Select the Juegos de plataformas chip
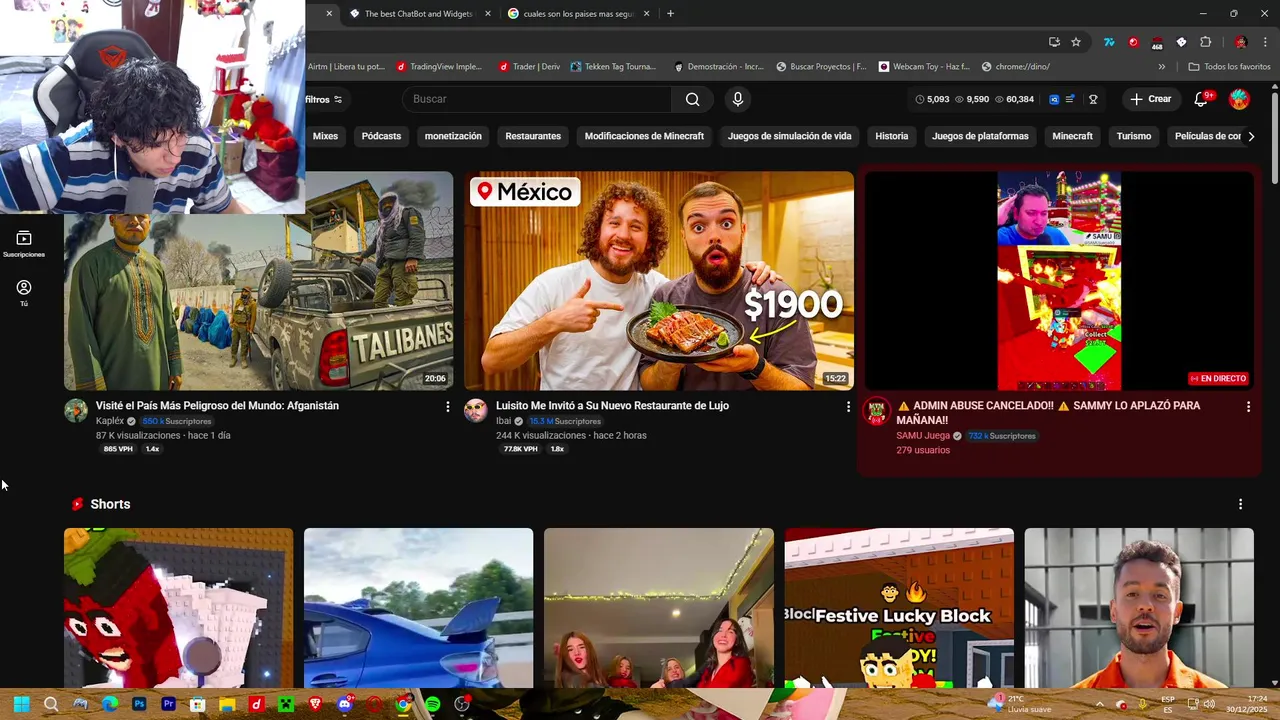Viewport: 1280px width, 720px height. 980,136
